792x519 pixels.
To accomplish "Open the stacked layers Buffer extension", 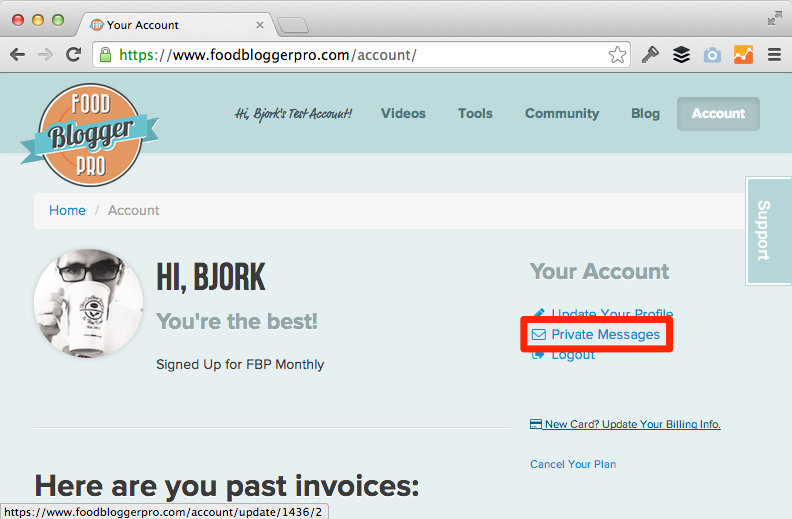I will (681, 55).
